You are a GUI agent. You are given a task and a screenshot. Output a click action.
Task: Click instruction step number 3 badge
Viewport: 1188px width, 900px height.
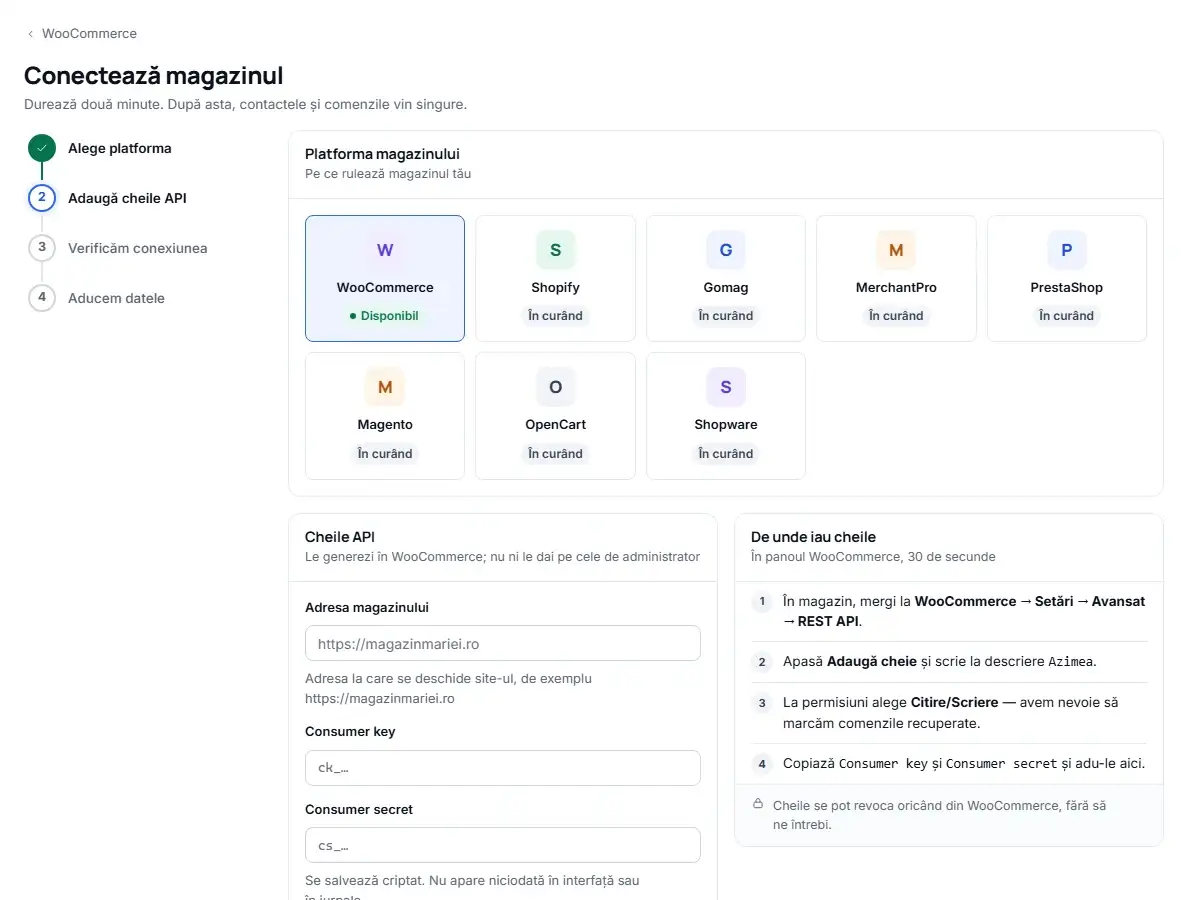tap(762, 703)
